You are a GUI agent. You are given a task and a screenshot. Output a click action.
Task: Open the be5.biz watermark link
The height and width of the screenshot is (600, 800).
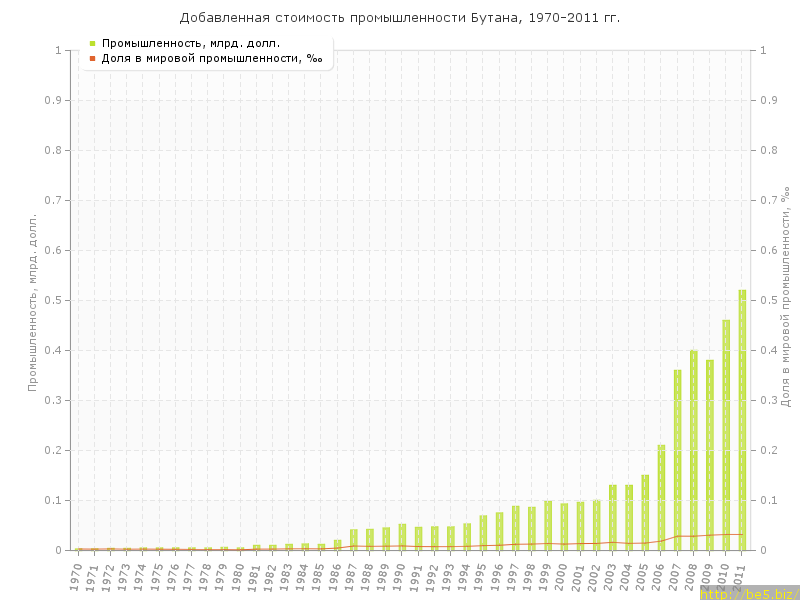[748, 593]
